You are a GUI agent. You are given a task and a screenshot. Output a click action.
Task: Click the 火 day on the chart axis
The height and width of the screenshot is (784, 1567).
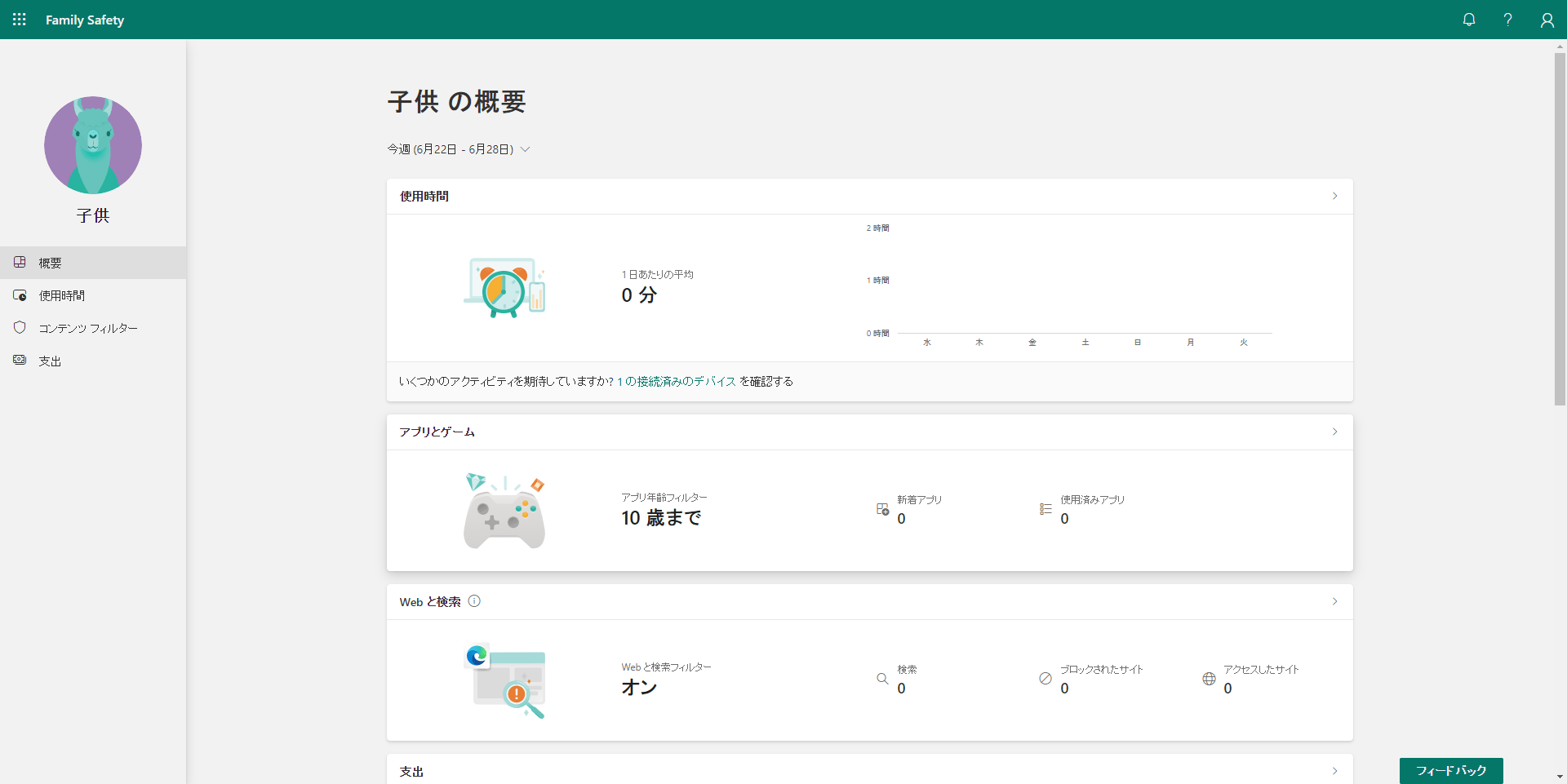pyautogui.click(x=1244, y=343)
